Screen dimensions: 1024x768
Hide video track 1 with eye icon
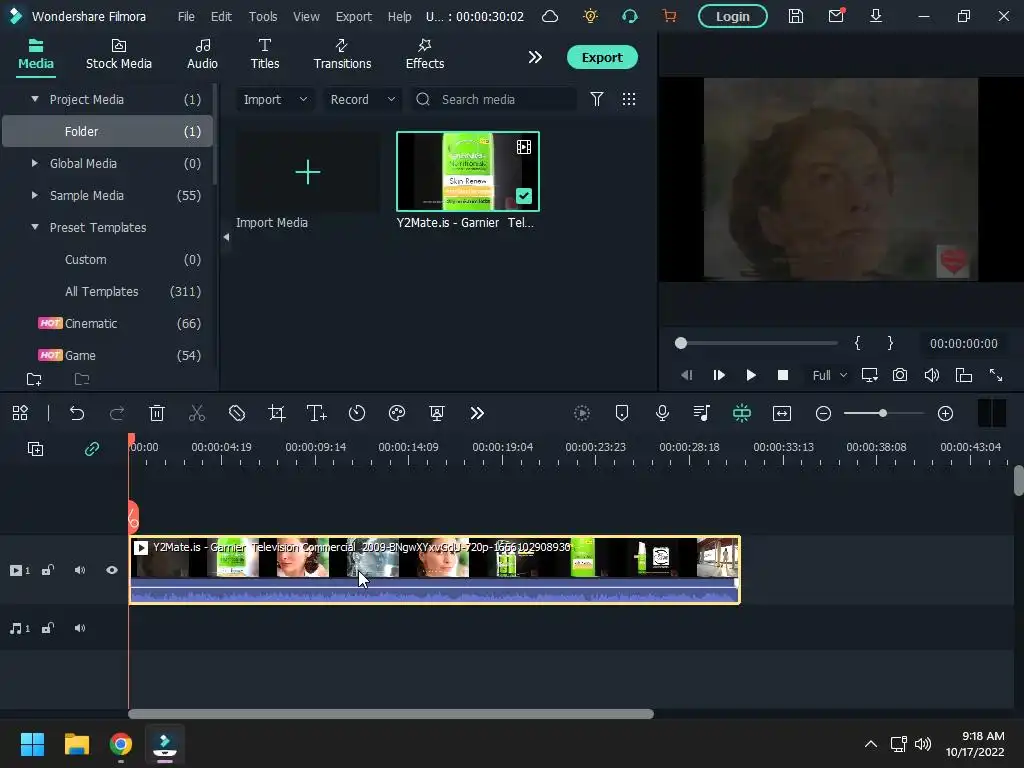point(112,571)
